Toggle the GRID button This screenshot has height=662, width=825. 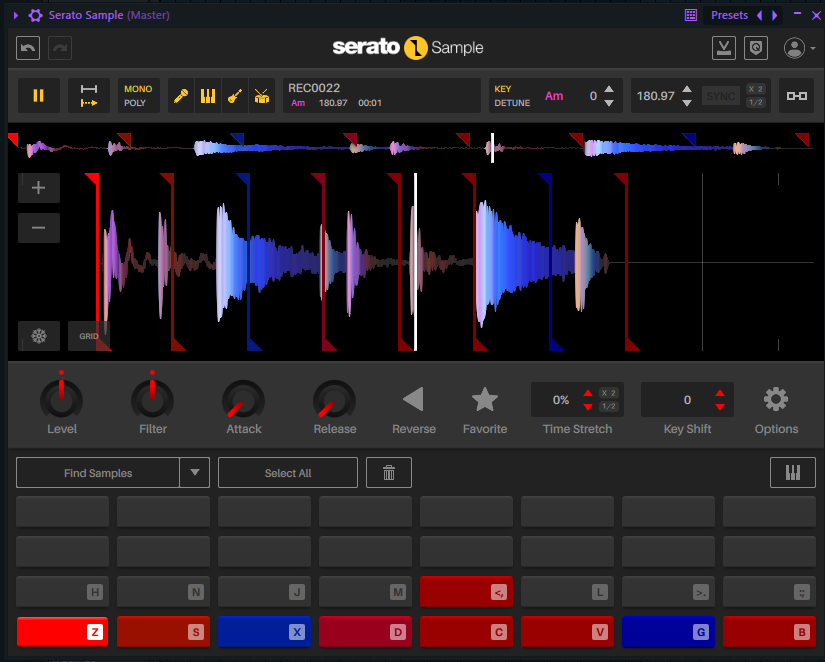(88, 336)
